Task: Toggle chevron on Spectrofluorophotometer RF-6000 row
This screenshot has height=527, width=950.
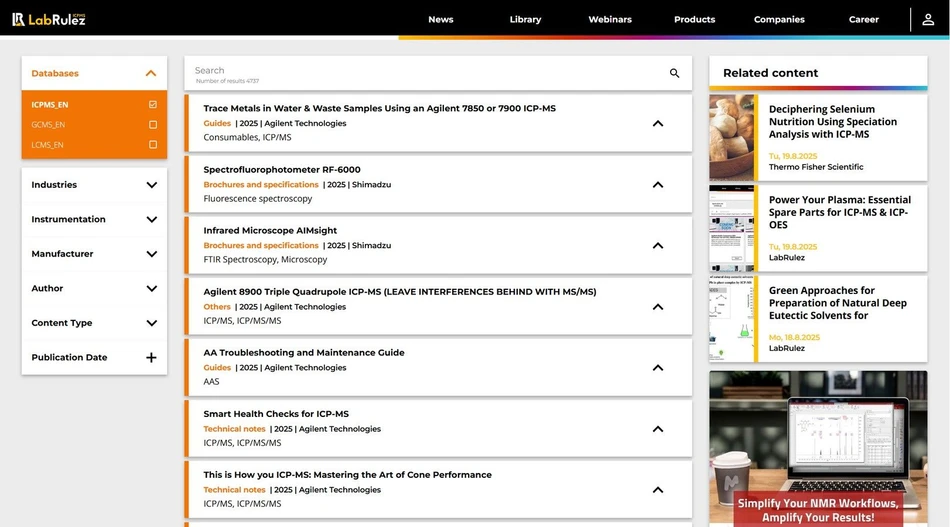Action: 658,185
